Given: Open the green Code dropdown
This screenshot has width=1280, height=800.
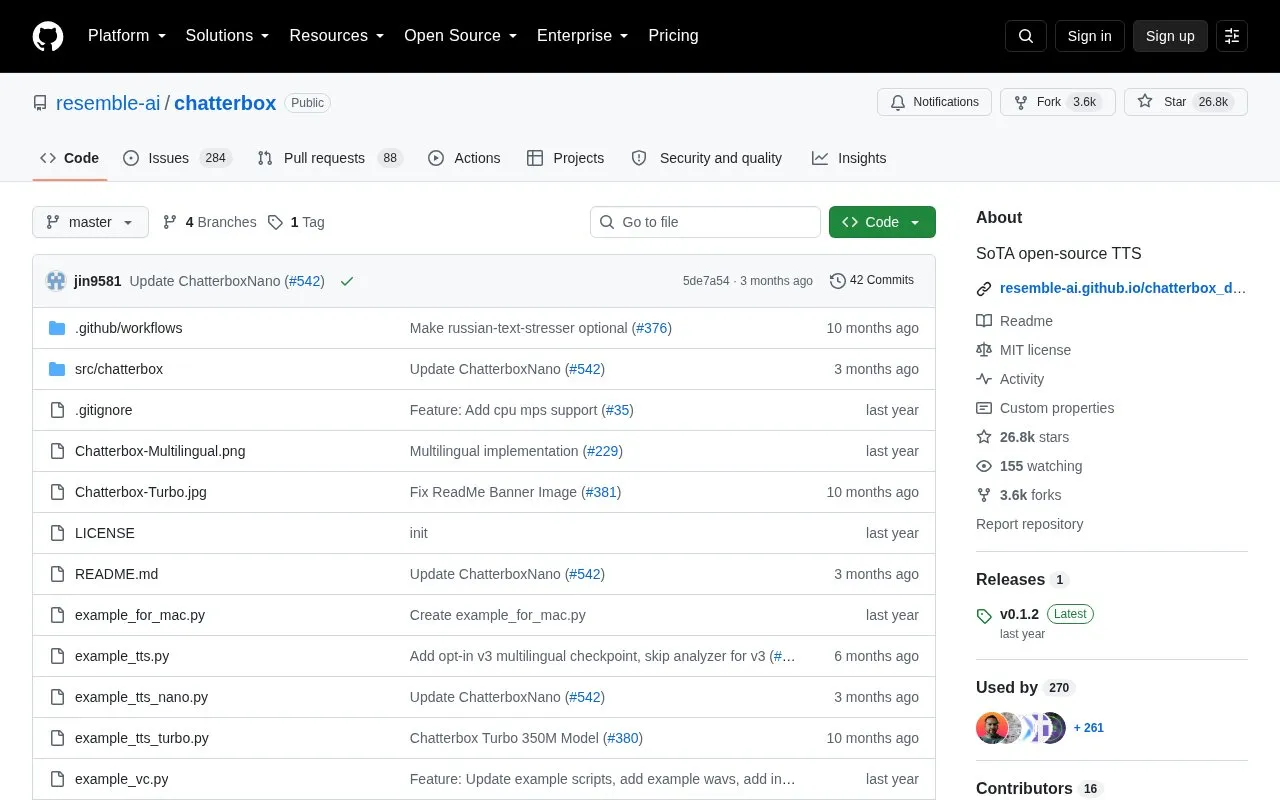Looking at the screenshot, I should coord(882,222).
